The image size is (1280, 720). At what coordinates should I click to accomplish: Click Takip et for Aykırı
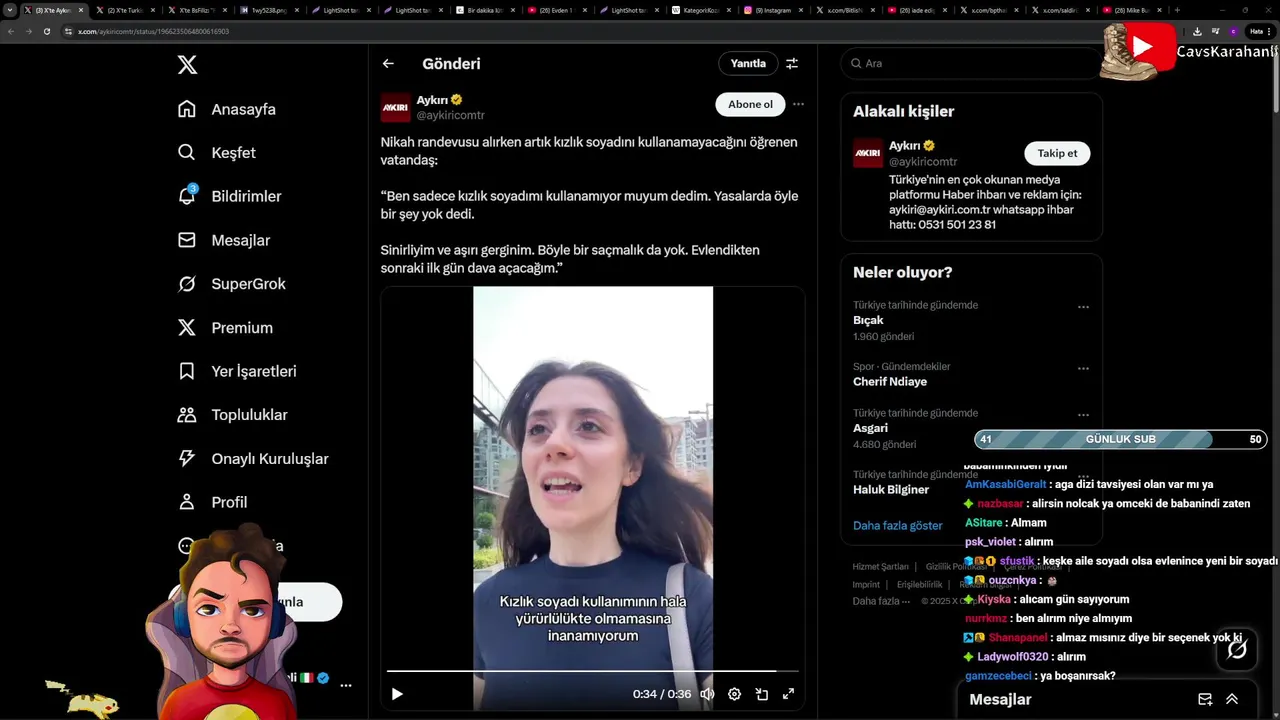(x=1057, y=153)
